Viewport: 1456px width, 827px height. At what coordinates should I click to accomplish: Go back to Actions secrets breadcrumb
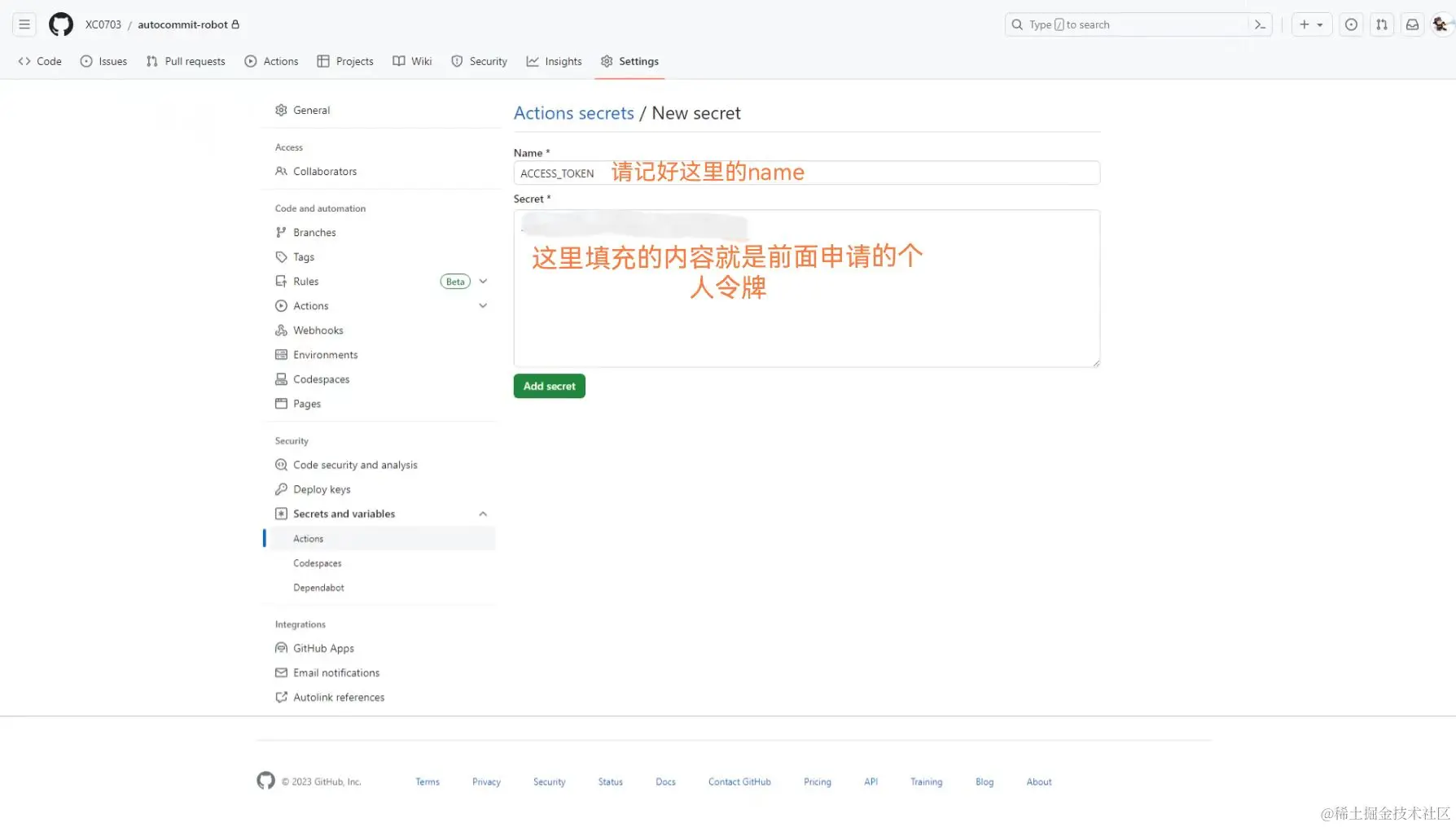(x=573, y=113)
